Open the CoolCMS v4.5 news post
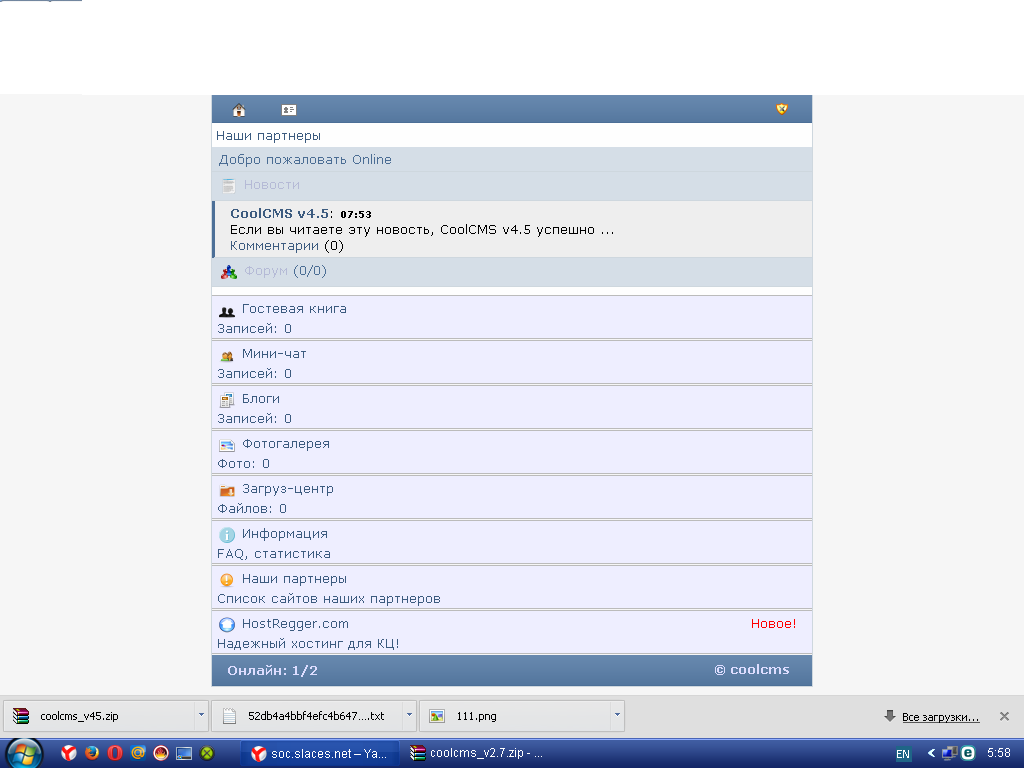Viewport: 1024px width, 768px height. point(279,214)
